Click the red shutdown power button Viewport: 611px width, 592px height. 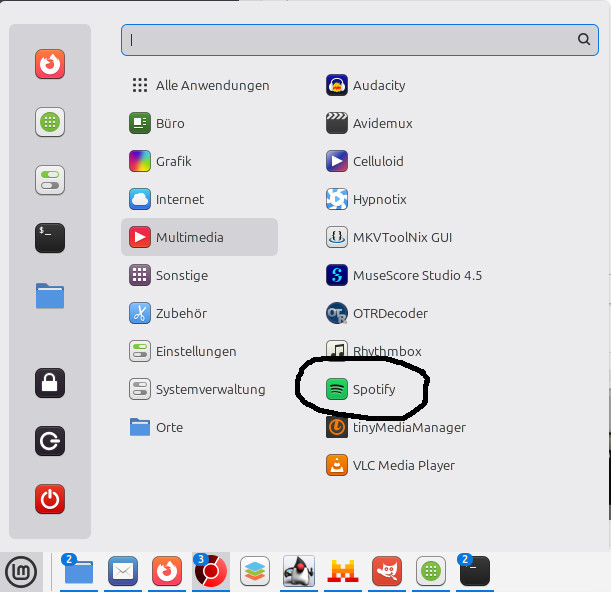tap(50, 498)
